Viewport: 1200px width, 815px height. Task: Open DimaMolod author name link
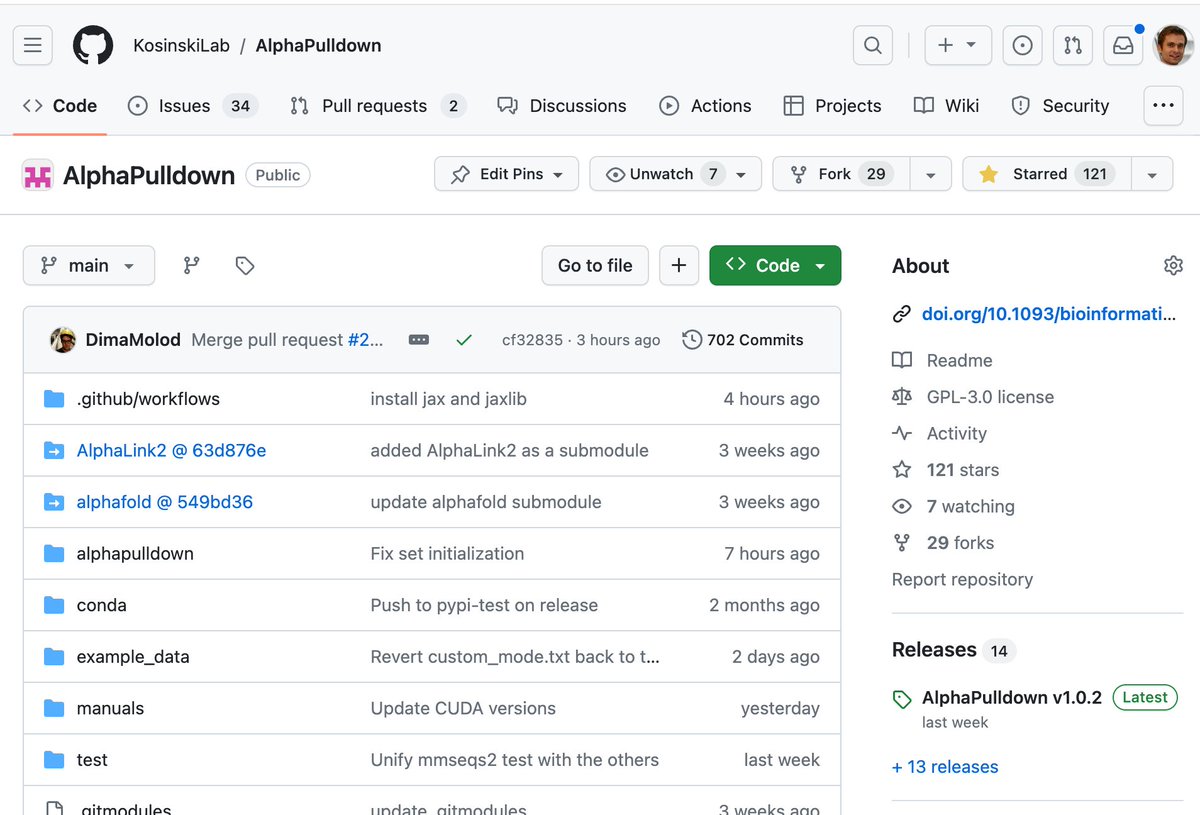pyautogui.click(x=133, y=340)
